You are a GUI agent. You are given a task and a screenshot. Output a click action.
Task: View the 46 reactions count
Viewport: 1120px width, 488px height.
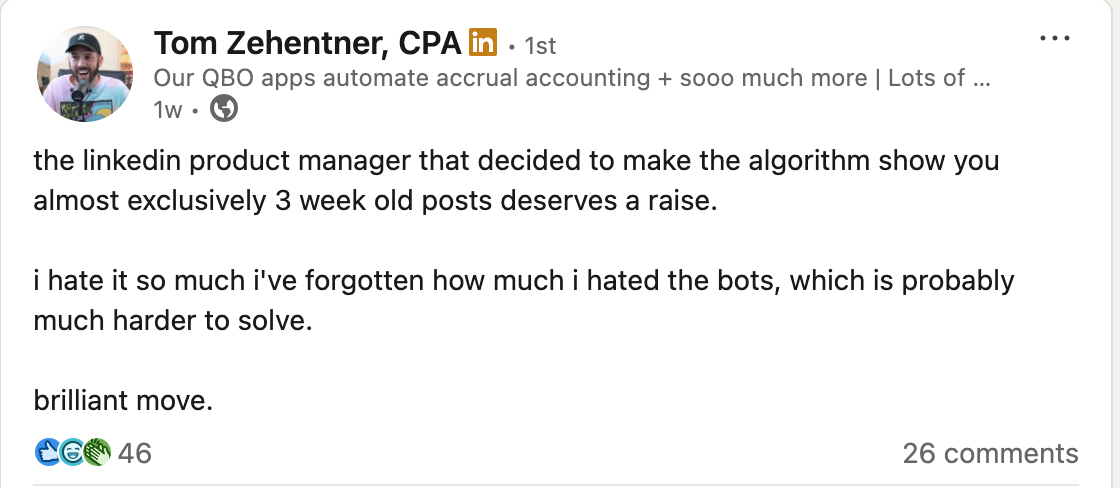[135, 453]
